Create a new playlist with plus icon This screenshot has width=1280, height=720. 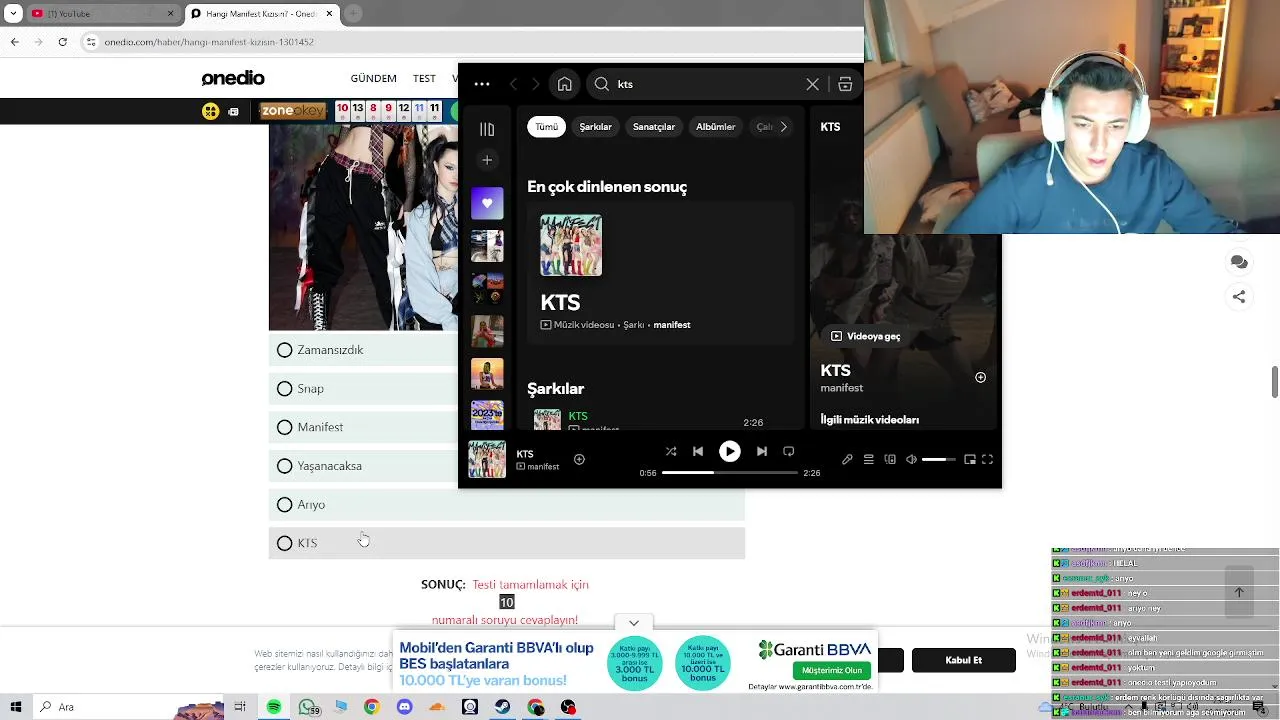(x=487, y=160)
